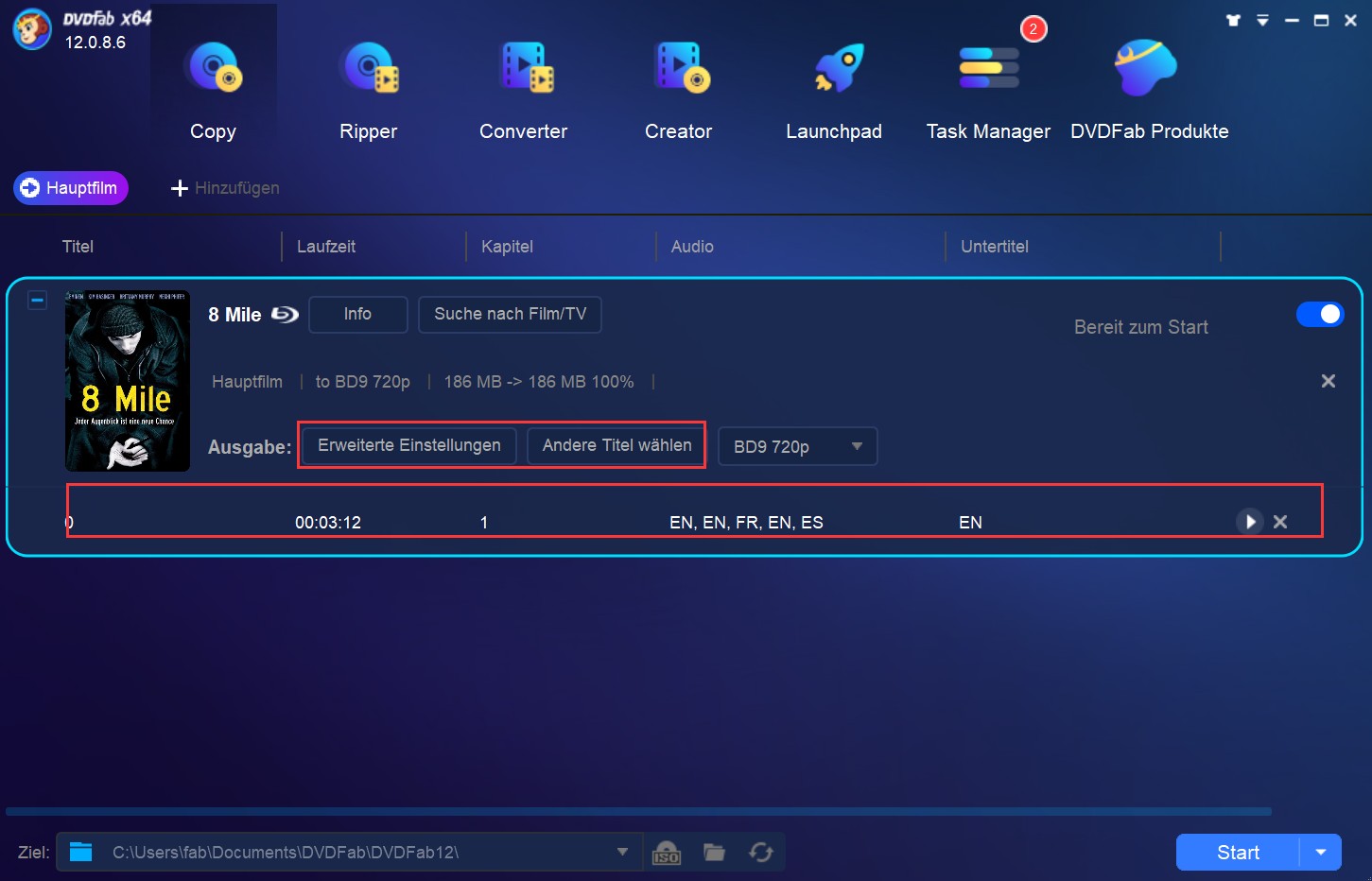
Task: Click the Bereit zum Start status text
Action: click(1141, 327)
